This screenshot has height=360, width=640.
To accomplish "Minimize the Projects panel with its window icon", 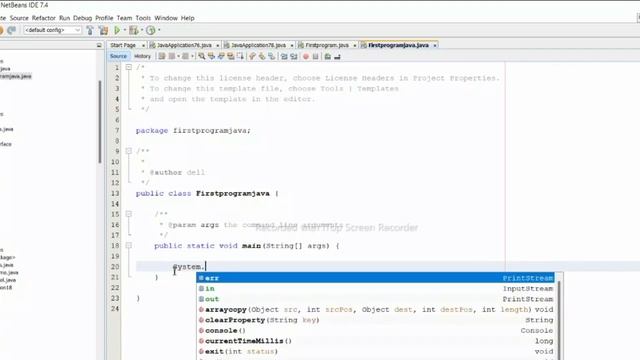I will tap(99, 45).
